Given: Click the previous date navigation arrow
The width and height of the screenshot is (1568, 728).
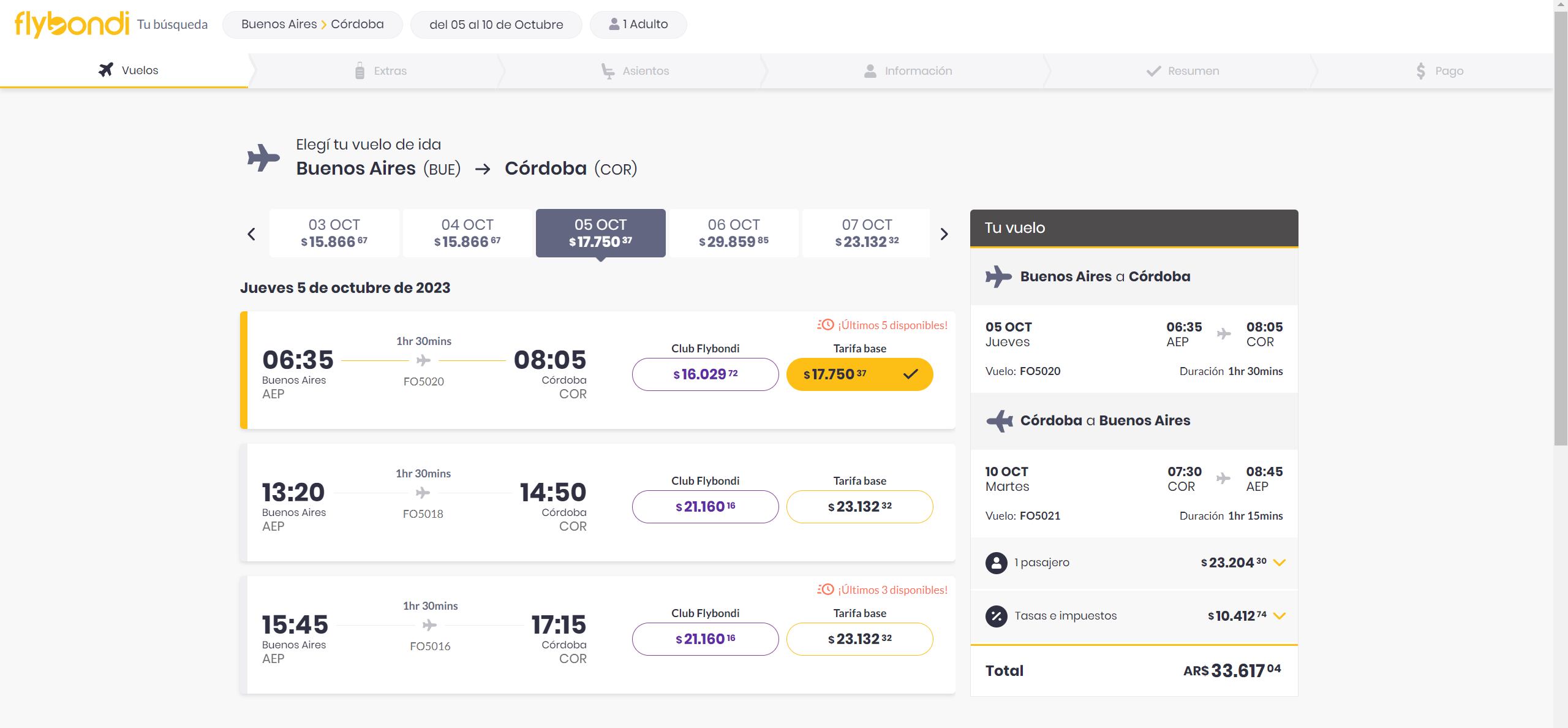Looking at the screenshot, I should (253, 233).
